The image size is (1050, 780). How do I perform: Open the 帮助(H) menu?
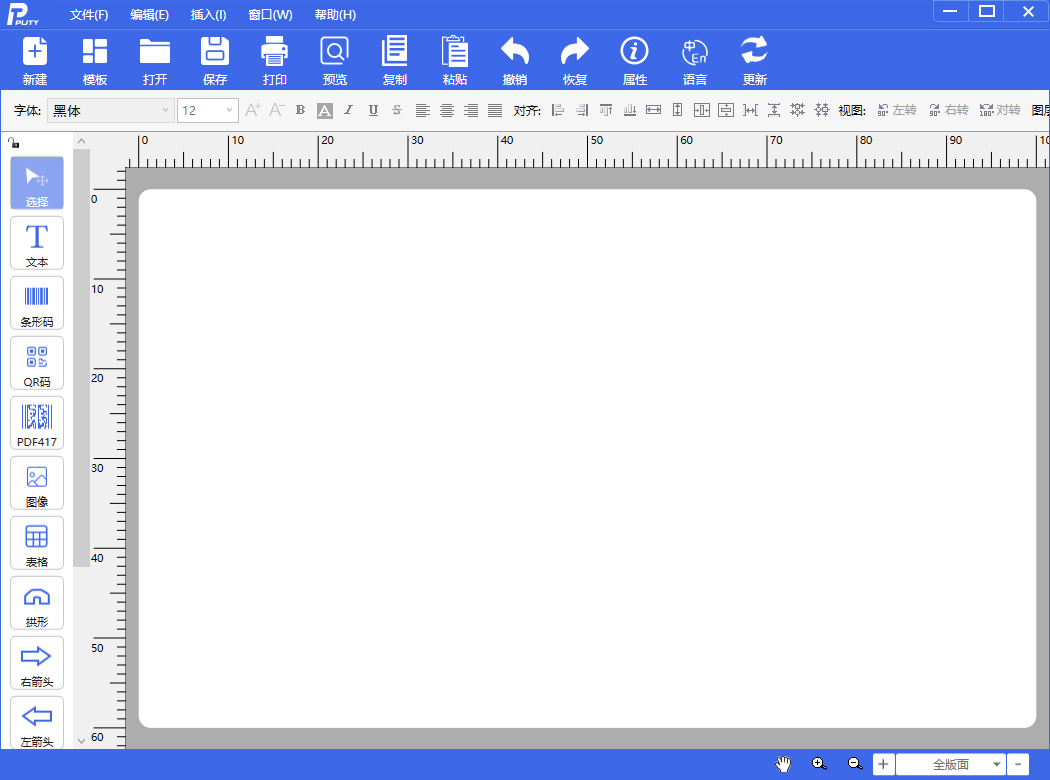click(335, 15)
